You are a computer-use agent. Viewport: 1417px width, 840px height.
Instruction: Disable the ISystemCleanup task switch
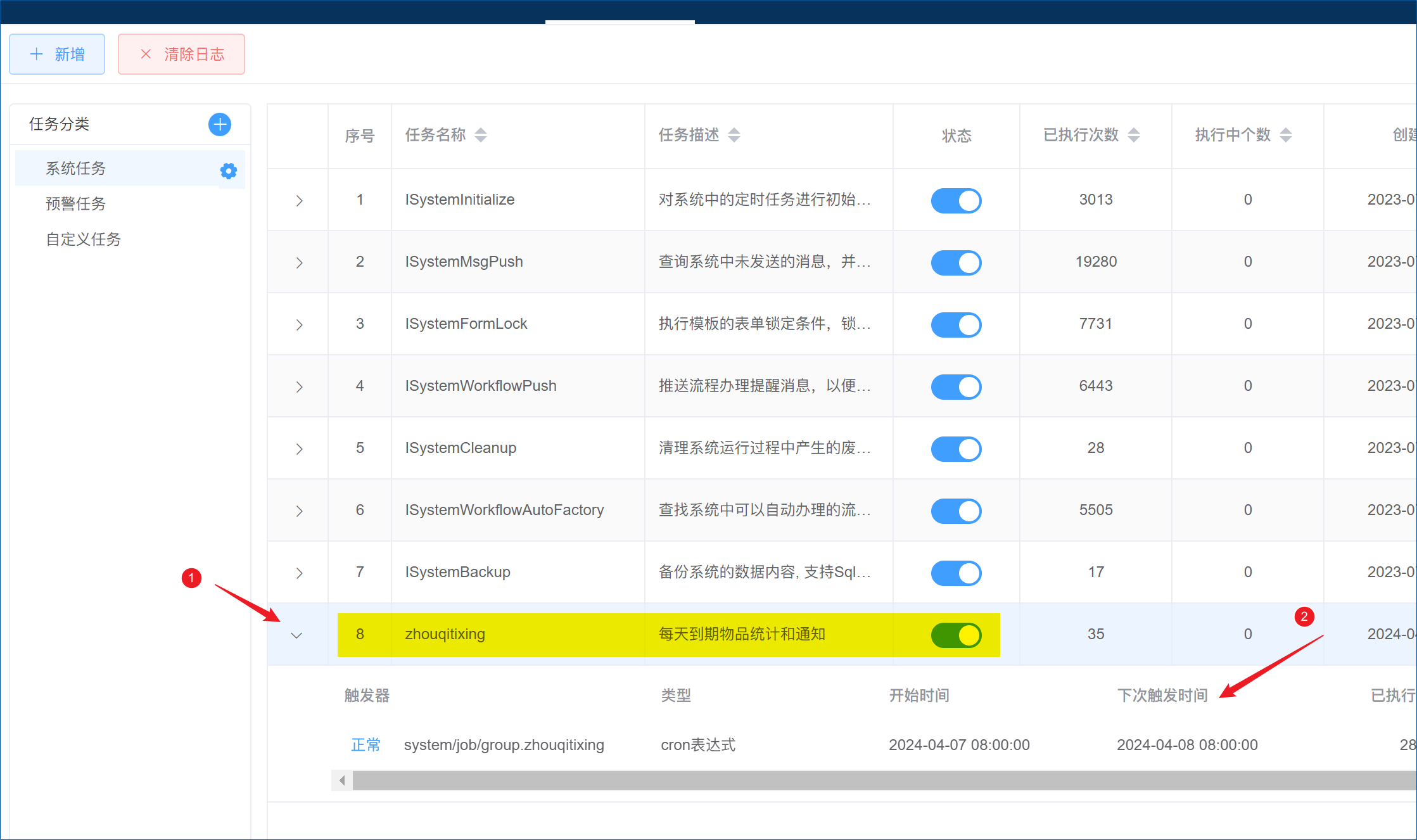[956, 449]
